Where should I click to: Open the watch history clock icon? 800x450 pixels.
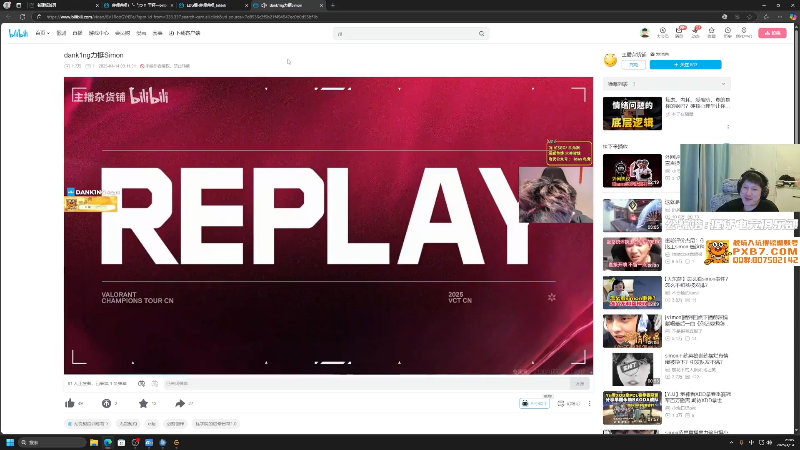(x=728, y=32)
